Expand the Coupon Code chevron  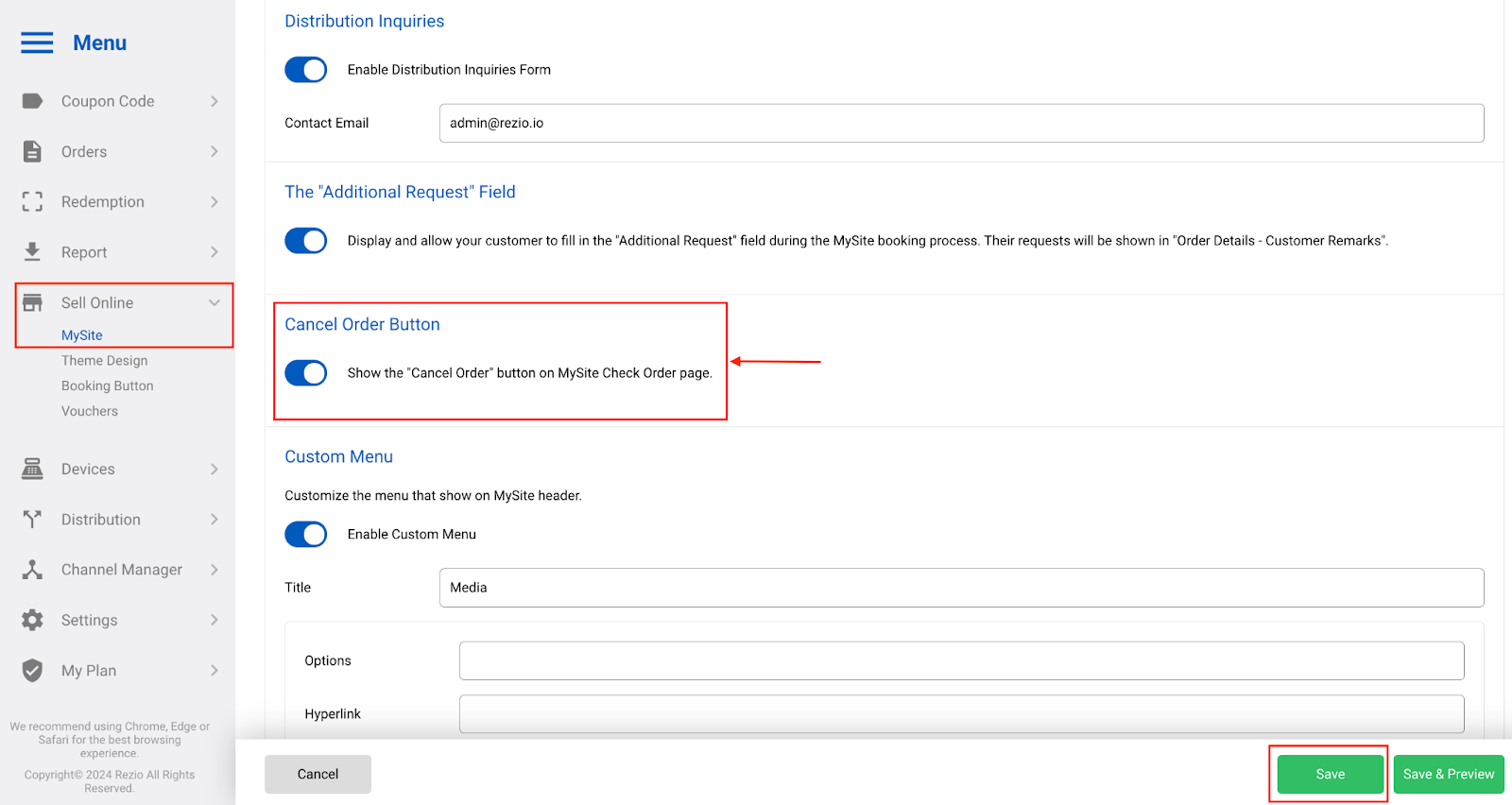(x=215, y=101)
